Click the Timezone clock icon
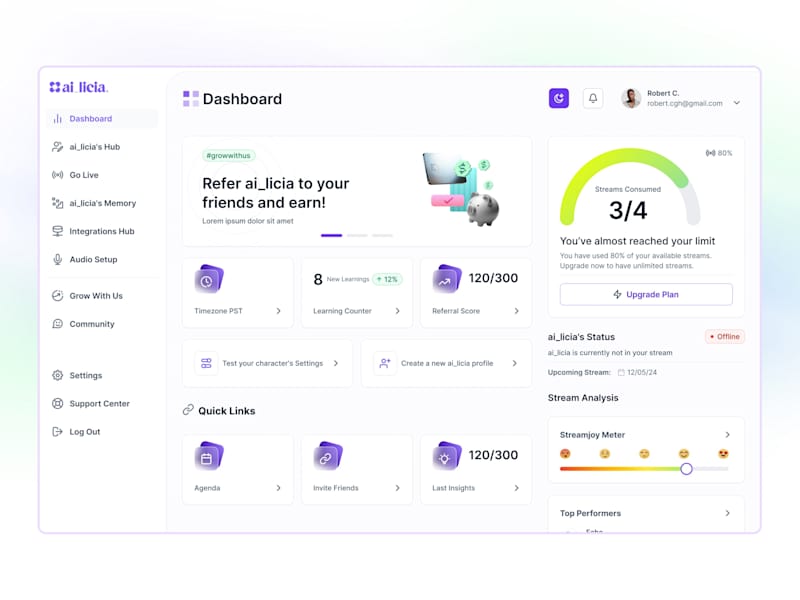 pos(208,279)
